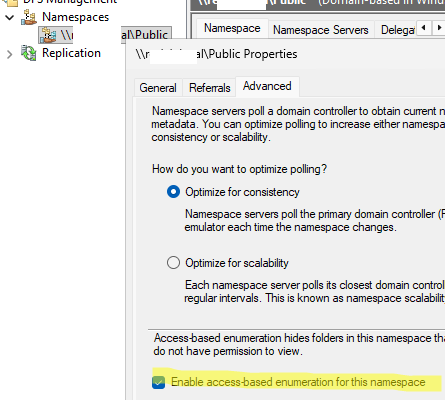Collapse the Namespaces tree node
Viewport: 445px width, 400px height.
pos(10,17)
